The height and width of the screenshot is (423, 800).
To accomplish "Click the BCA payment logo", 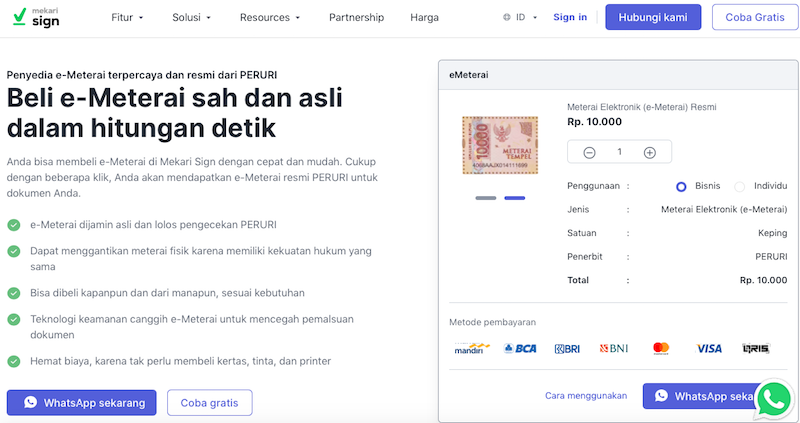I will point(520,349).
